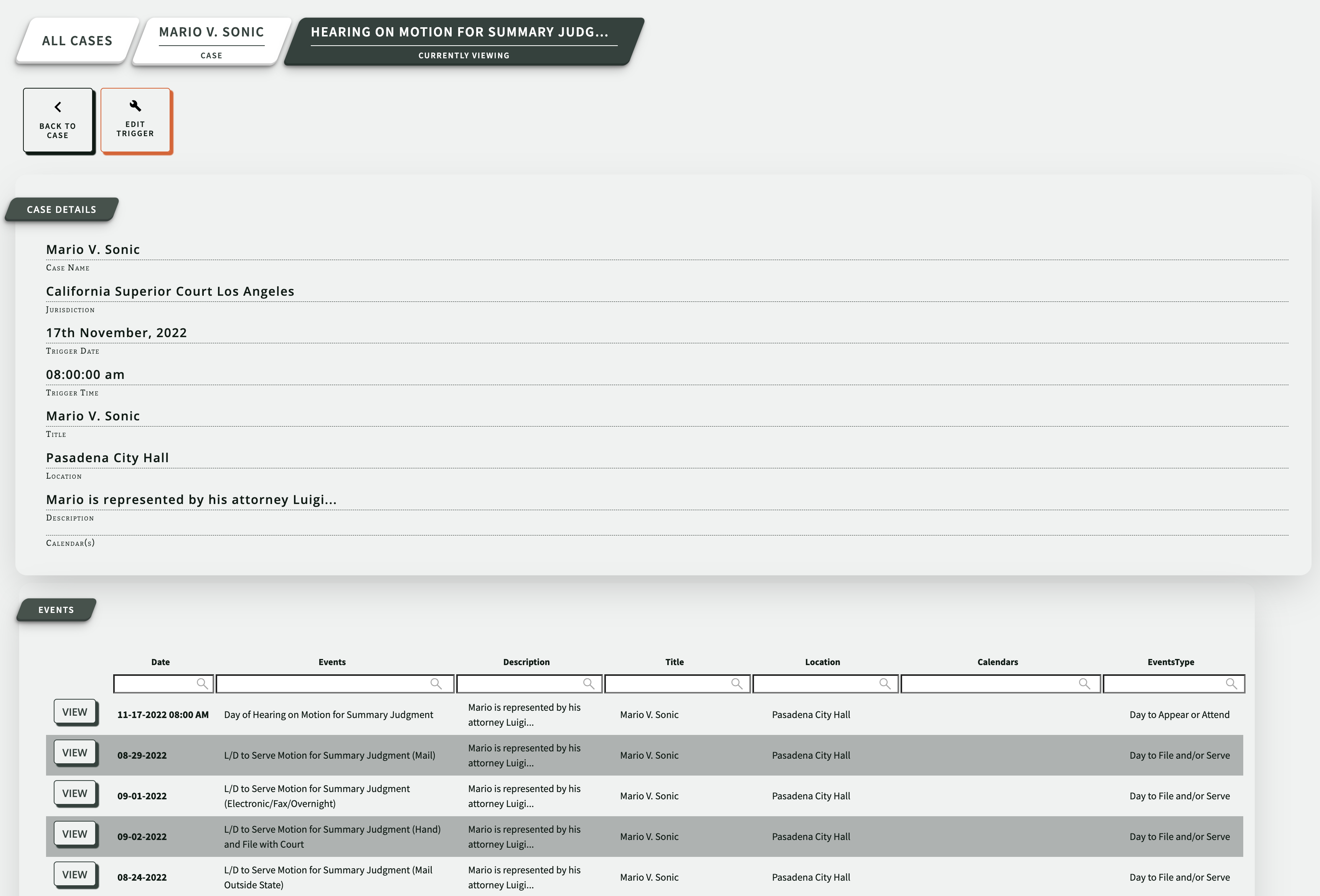Click the back chevron on Back to Case
This screenshot has width=1320, height=896.
point(58,107)
